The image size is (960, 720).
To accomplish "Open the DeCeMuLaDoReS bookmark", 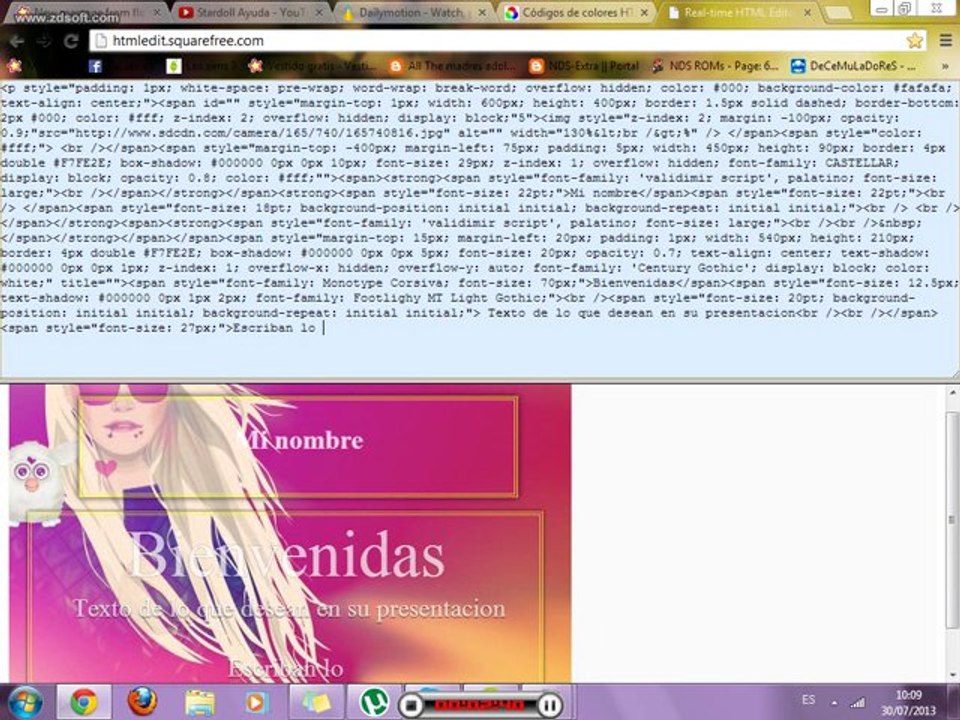I will [x=853, y=66].
